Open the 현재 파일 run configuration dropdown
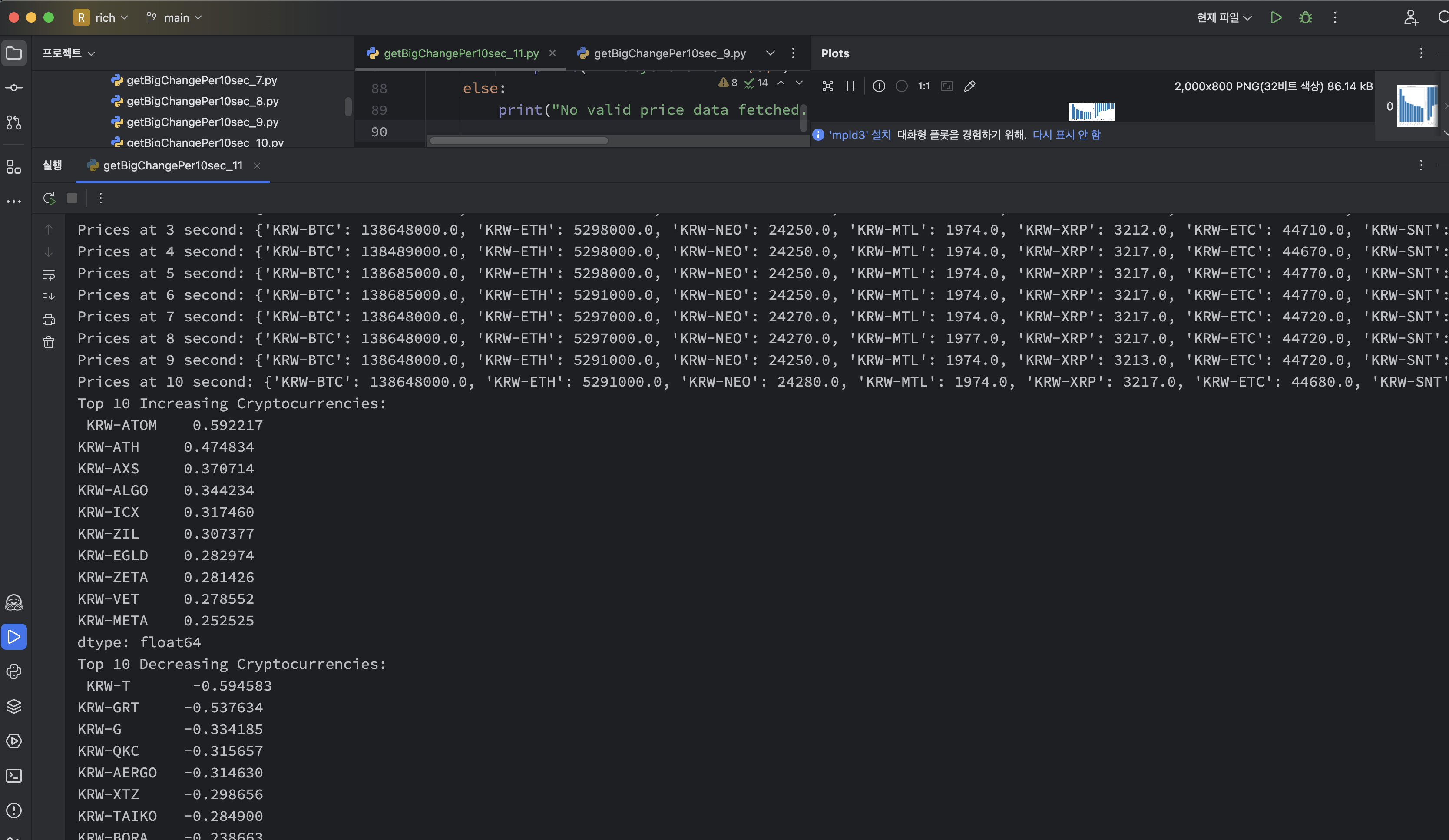This screenshot has width=1449, height=840. pyautogui.click(x=1224, y=18)
